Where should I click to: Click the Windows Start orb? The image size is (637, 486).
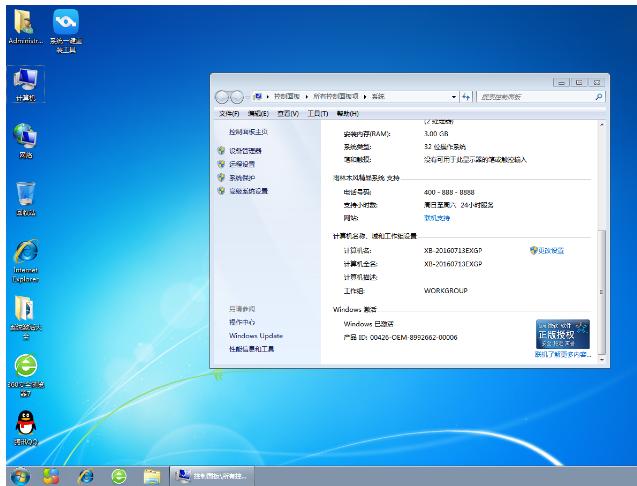tap(20, 476)
